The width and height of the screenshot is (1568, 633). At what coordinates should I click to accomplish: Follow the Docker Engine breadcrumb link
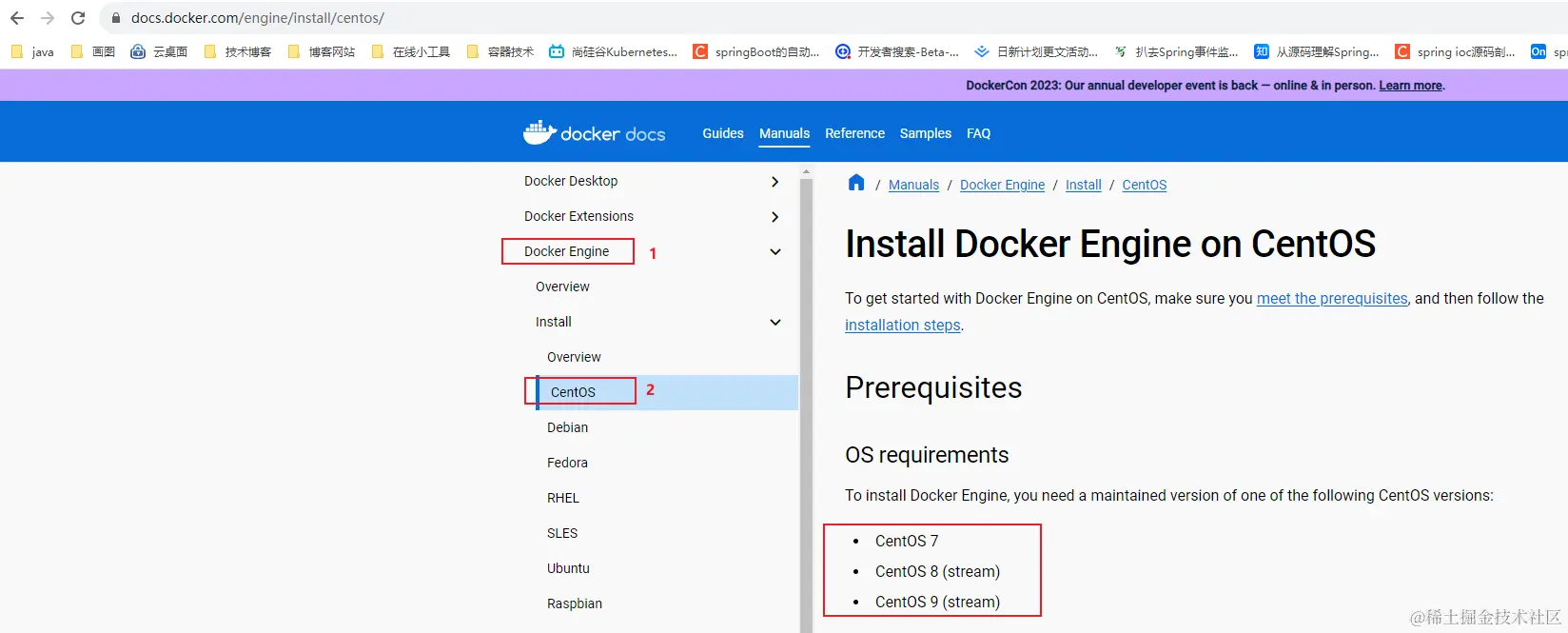pyautogui.click(x=1002, y=185)
